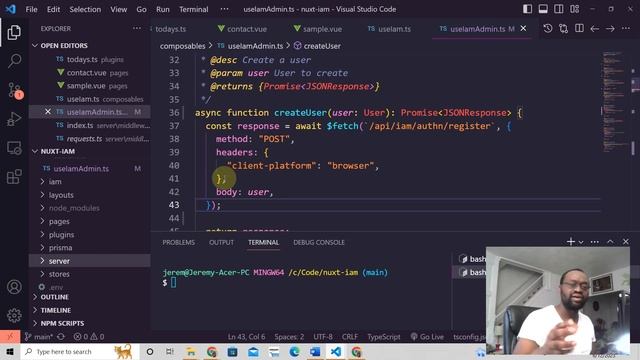Close the useIamAdmin.ts editor tab

point(523,29)
